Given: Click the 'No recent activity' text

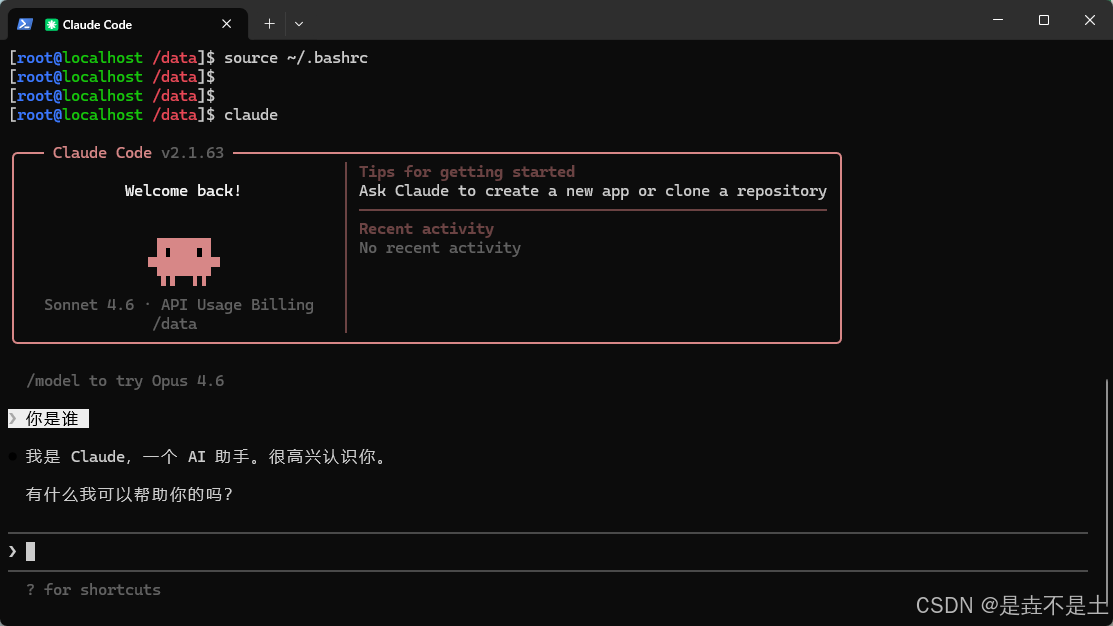Looking at the screenshot, I should 439,248.
